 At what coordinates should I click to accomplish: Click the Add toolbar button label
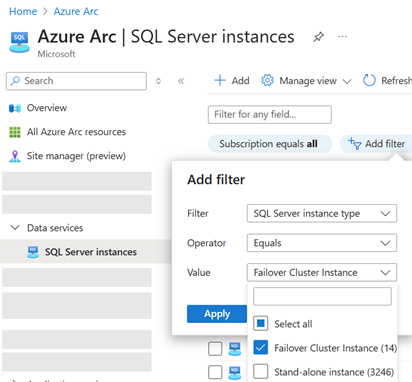[240, 81]
